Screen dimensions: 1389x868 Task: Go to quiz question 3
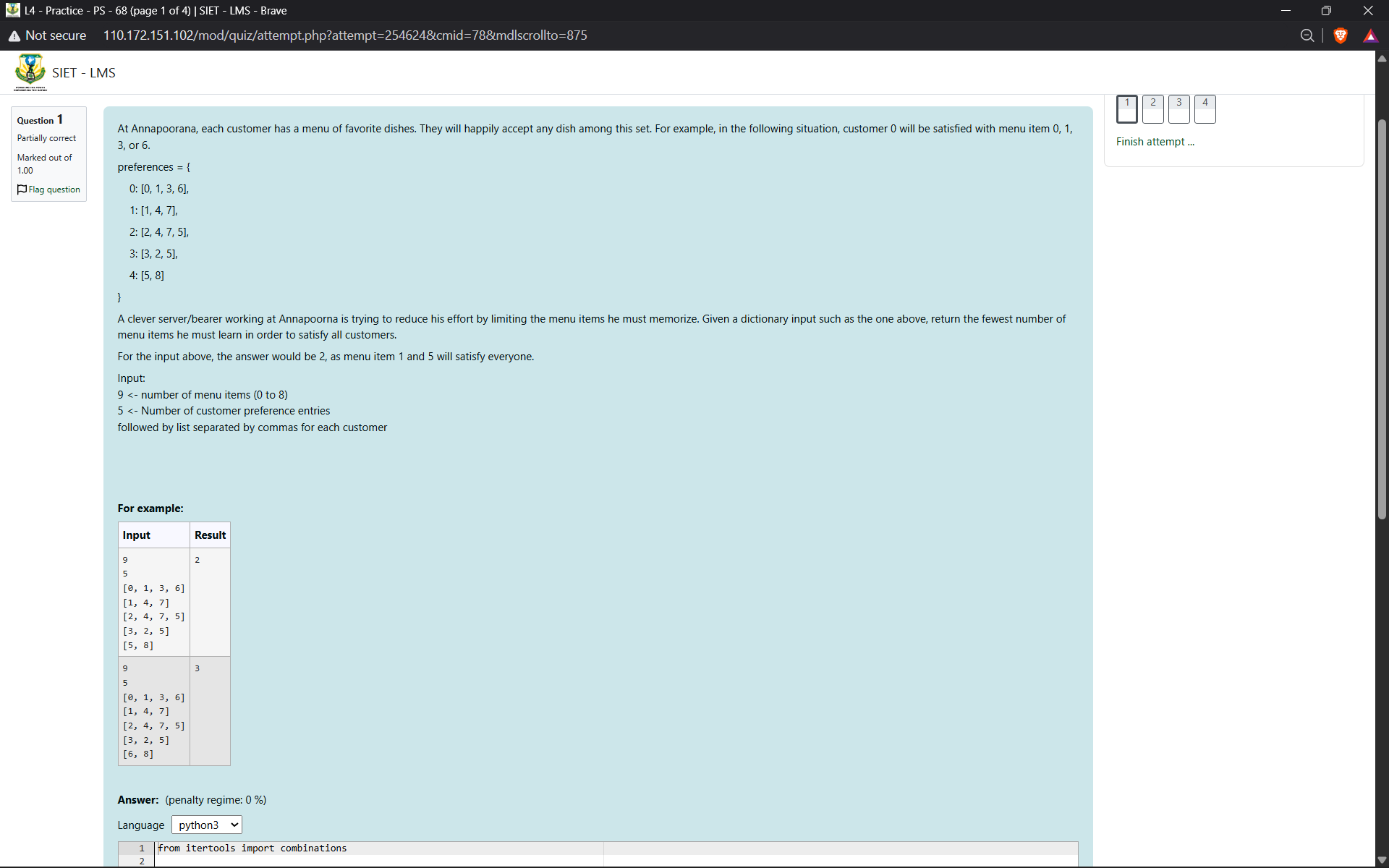(1178, 109)
